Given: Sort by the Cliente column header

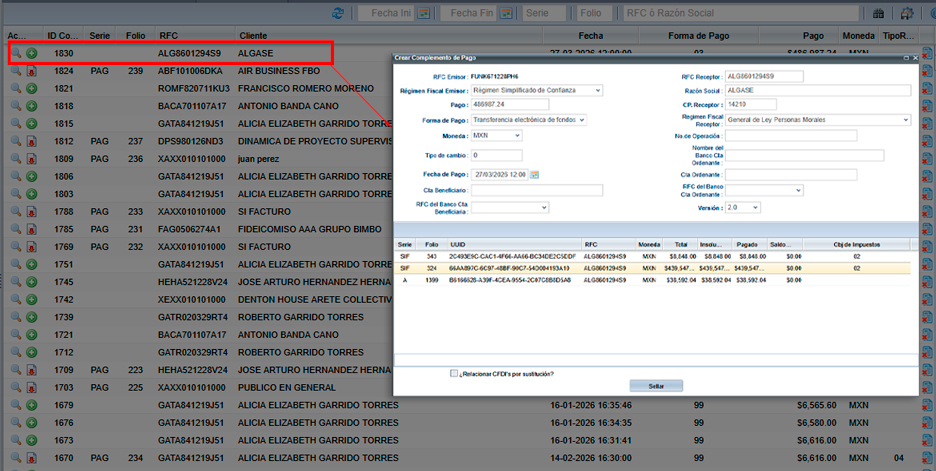Looking at the screenshot, I should [253, 35].
